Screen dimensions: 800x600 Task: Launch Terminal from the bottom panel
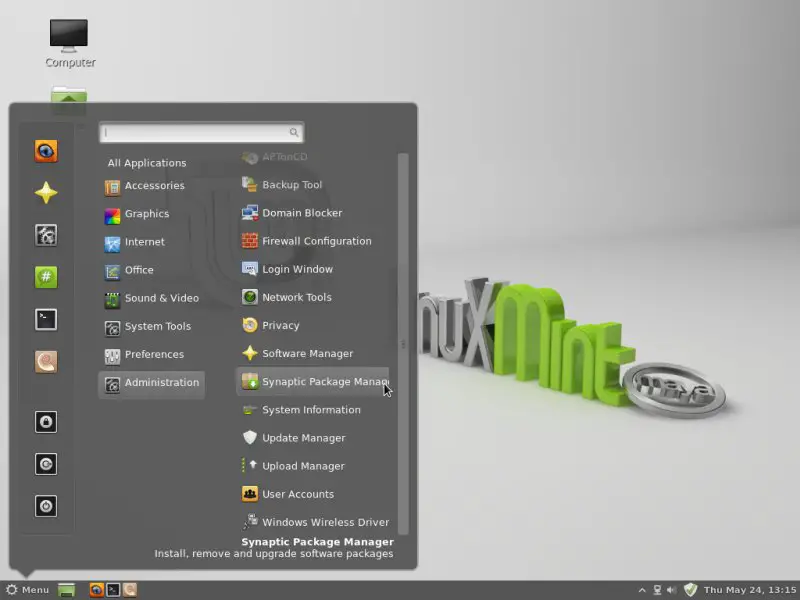click(x=113, y=590)
